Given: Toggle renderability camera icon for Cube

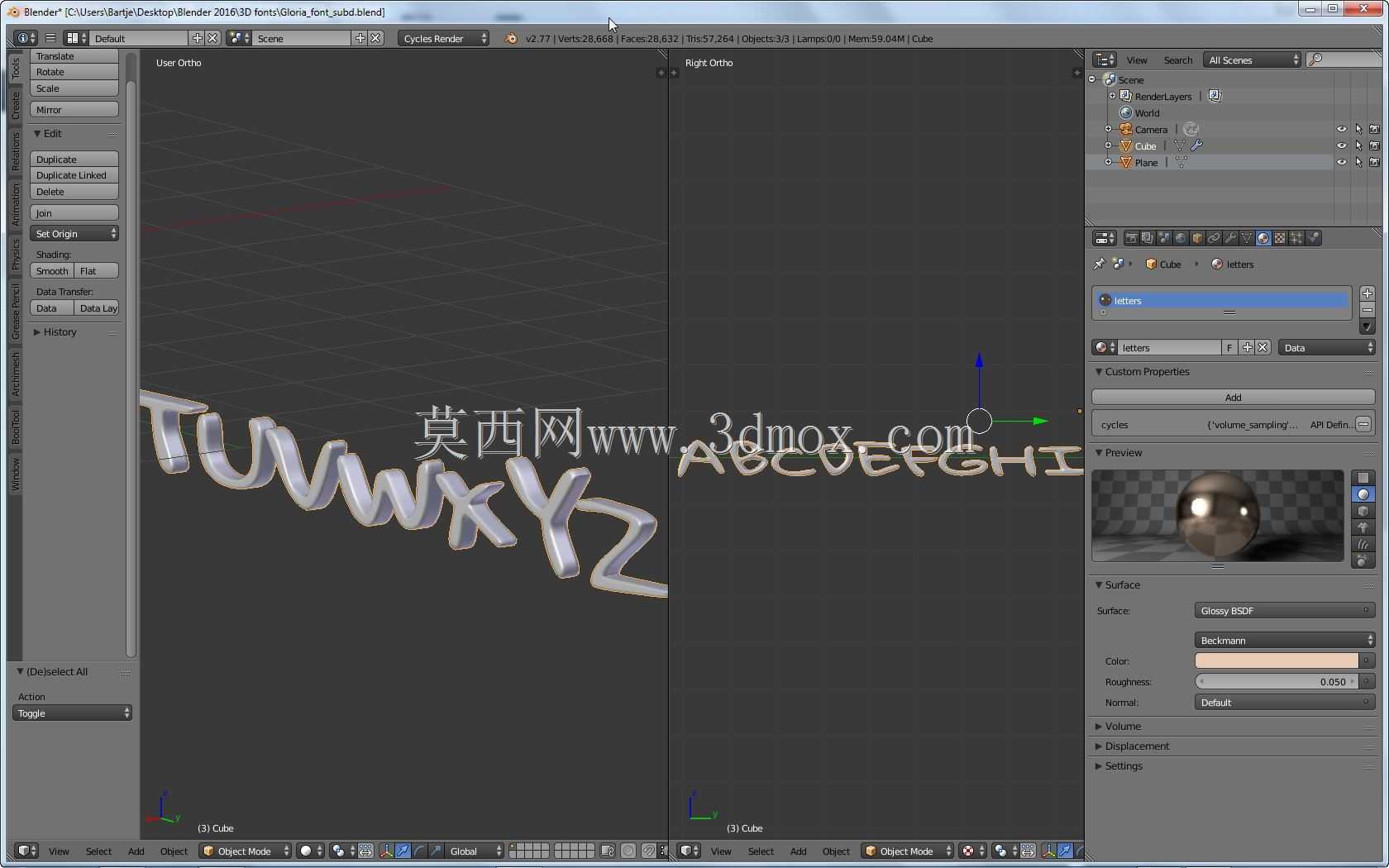Looking at the screenshot, I should pos(1374,145).
